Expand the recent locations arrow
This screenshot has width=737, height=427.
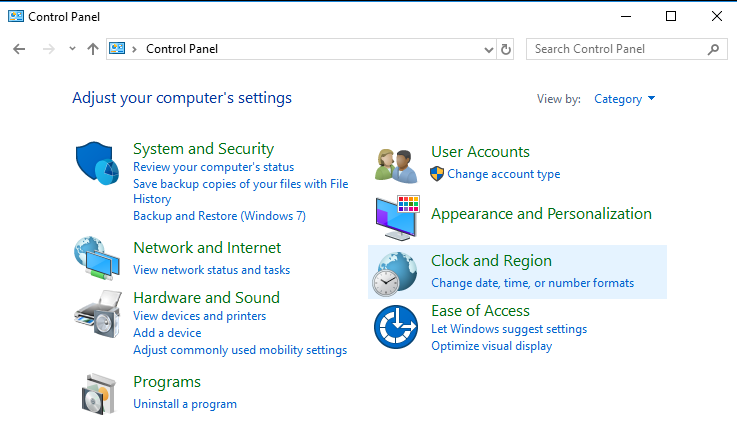pyautogui.click(x=72, y=48)
